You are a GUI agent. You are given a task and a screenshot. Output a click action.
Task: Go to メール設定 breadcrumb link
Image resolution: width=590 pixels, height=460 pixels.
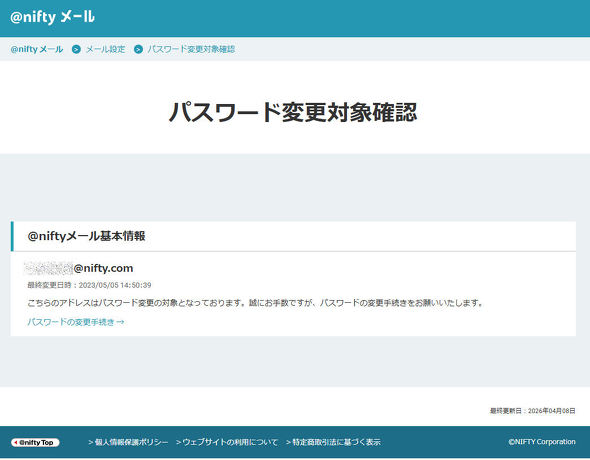coord(105,49)
